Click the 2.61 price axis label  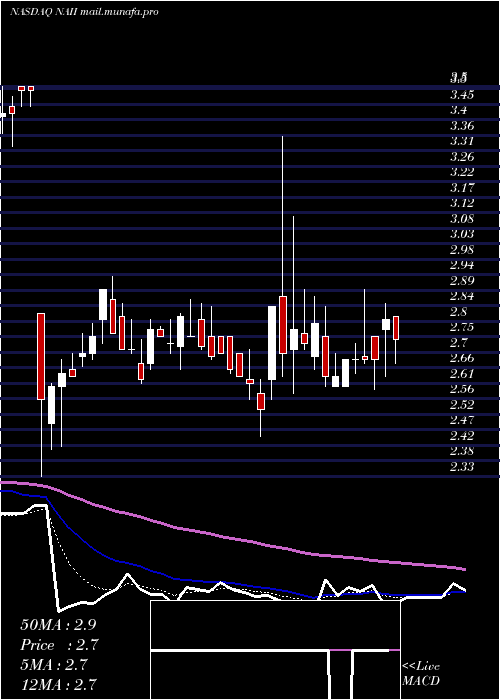click(x=462, y=374)
